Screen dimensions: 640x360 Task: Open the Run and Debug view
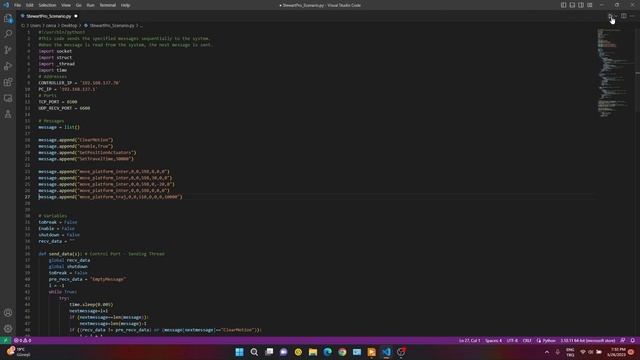(8, 66)
